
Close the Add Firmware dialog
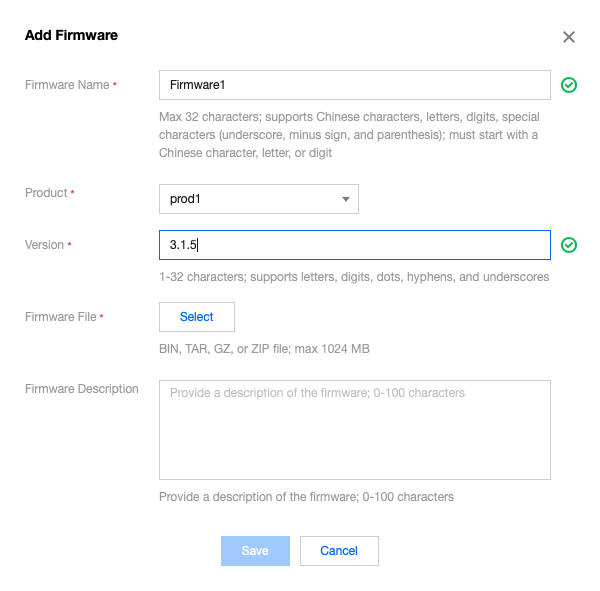point(569,37)
